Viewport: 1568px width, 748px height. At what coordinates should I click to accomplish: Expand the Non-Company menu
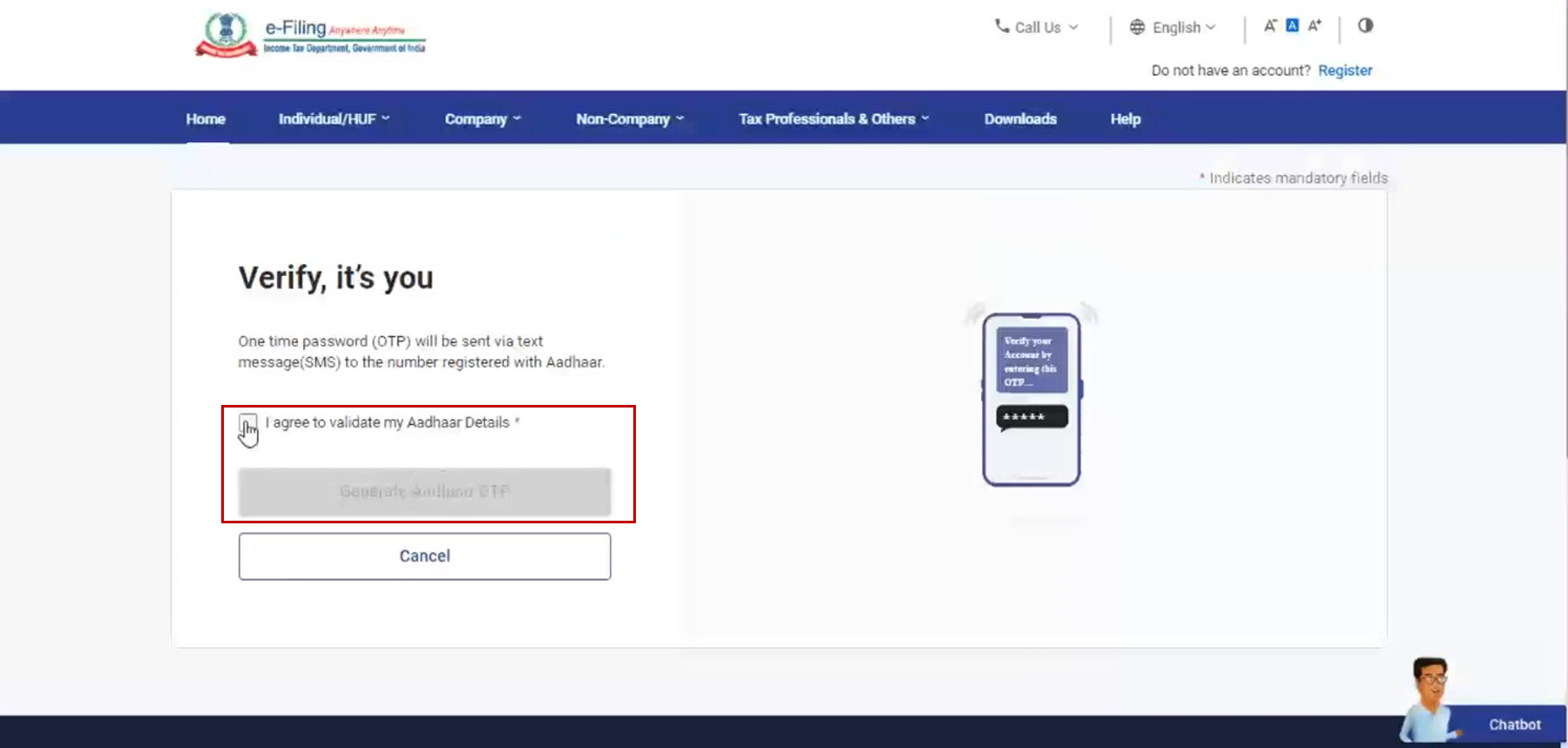(x=630, y=119)
